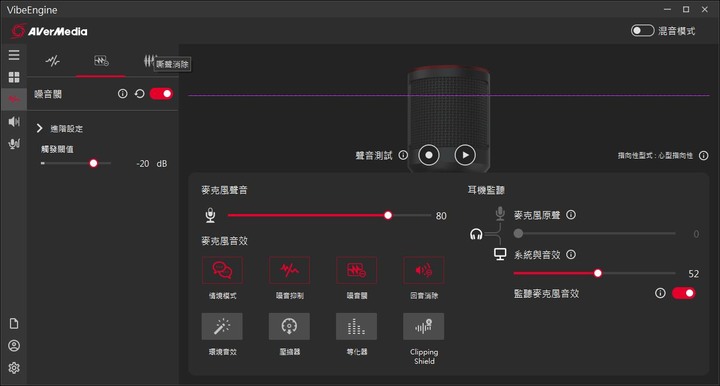This screenshot has height=386, width=720.
Task: Open settings gear icon in sidebar
Action: coord(14,368)
